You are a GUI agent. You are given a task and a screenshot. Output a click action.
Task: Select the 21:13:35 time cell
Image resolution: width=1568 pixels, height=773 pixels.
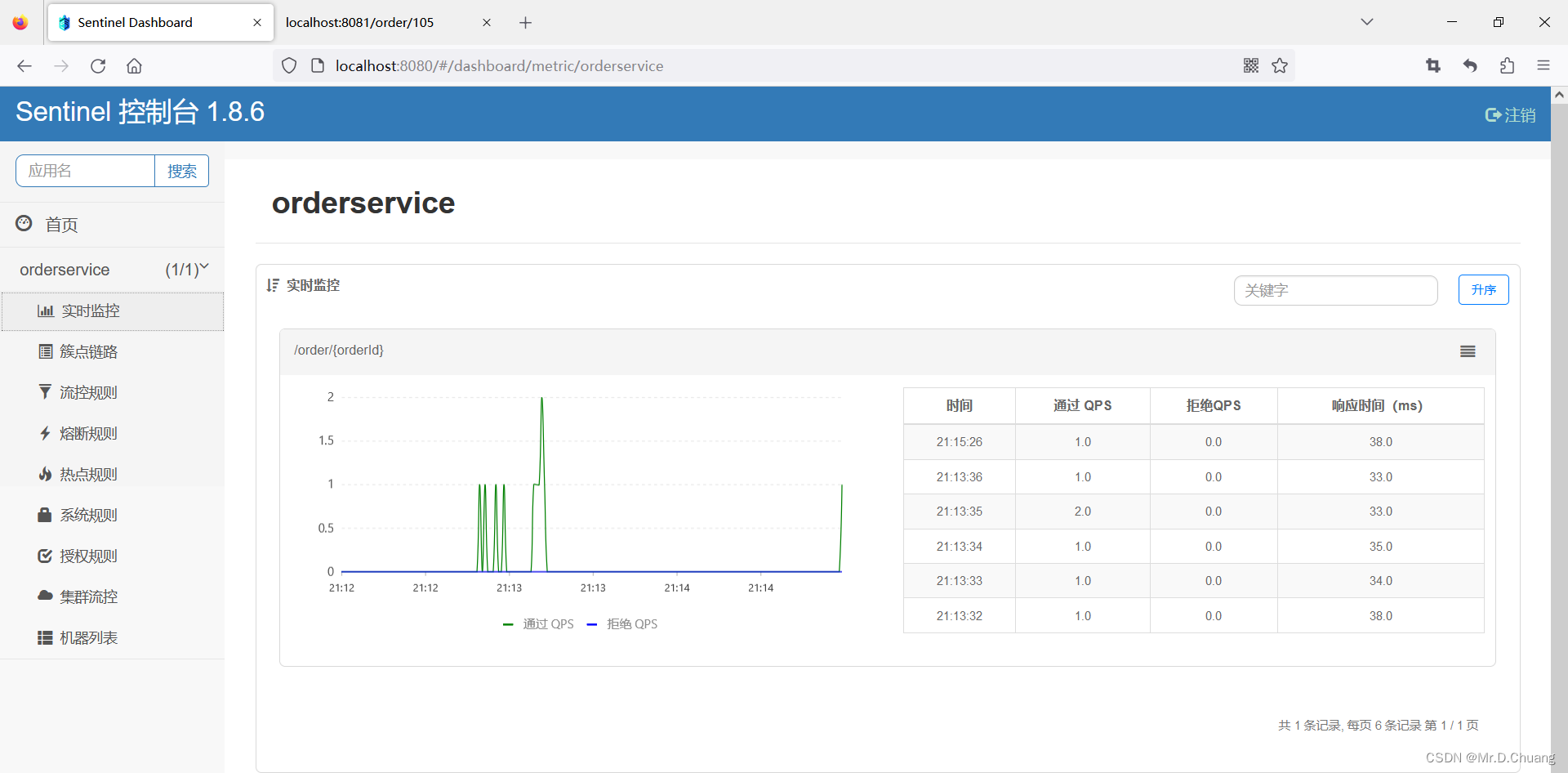tap(960, 512)
